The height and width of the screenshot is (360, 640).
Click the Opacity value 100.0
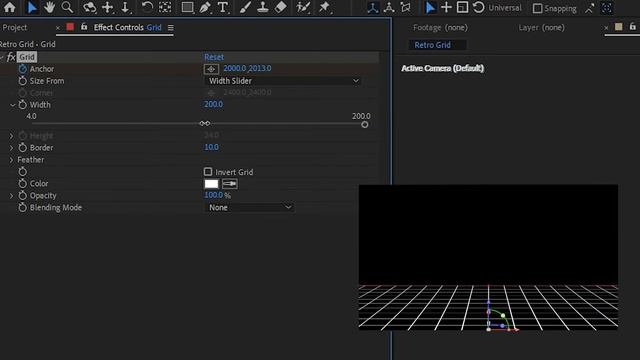(x=213, y=195)
